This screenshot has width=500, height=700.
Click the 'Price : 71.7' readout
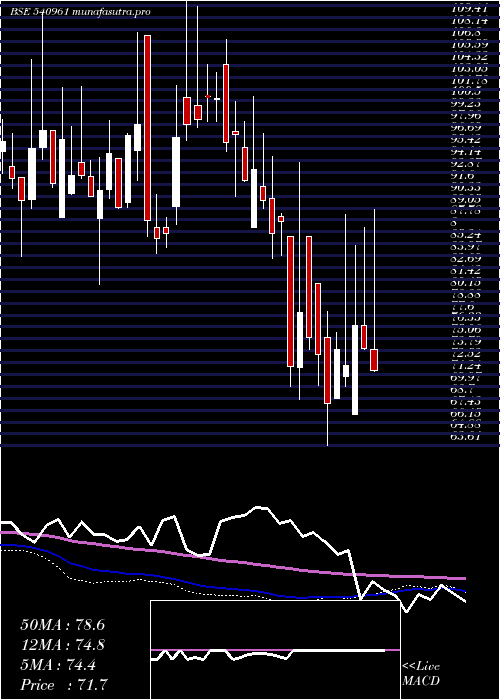pyautogui.click(x=64, y=685)
